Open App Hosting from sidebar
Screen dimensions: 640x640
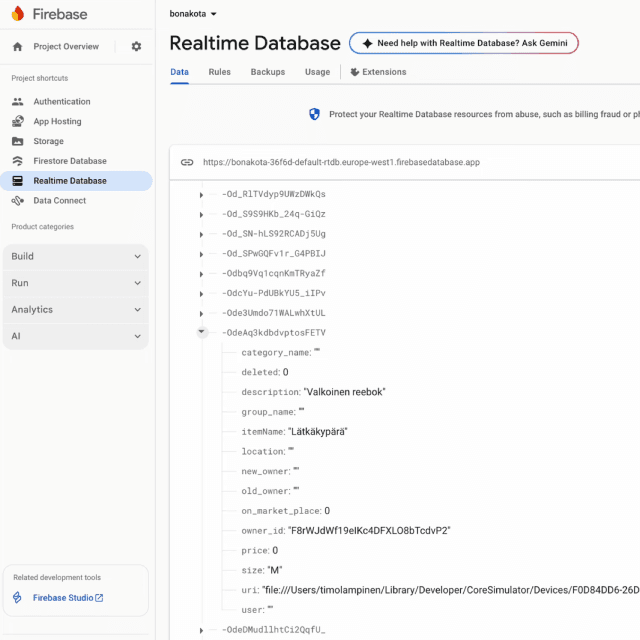tap(76, 121)
